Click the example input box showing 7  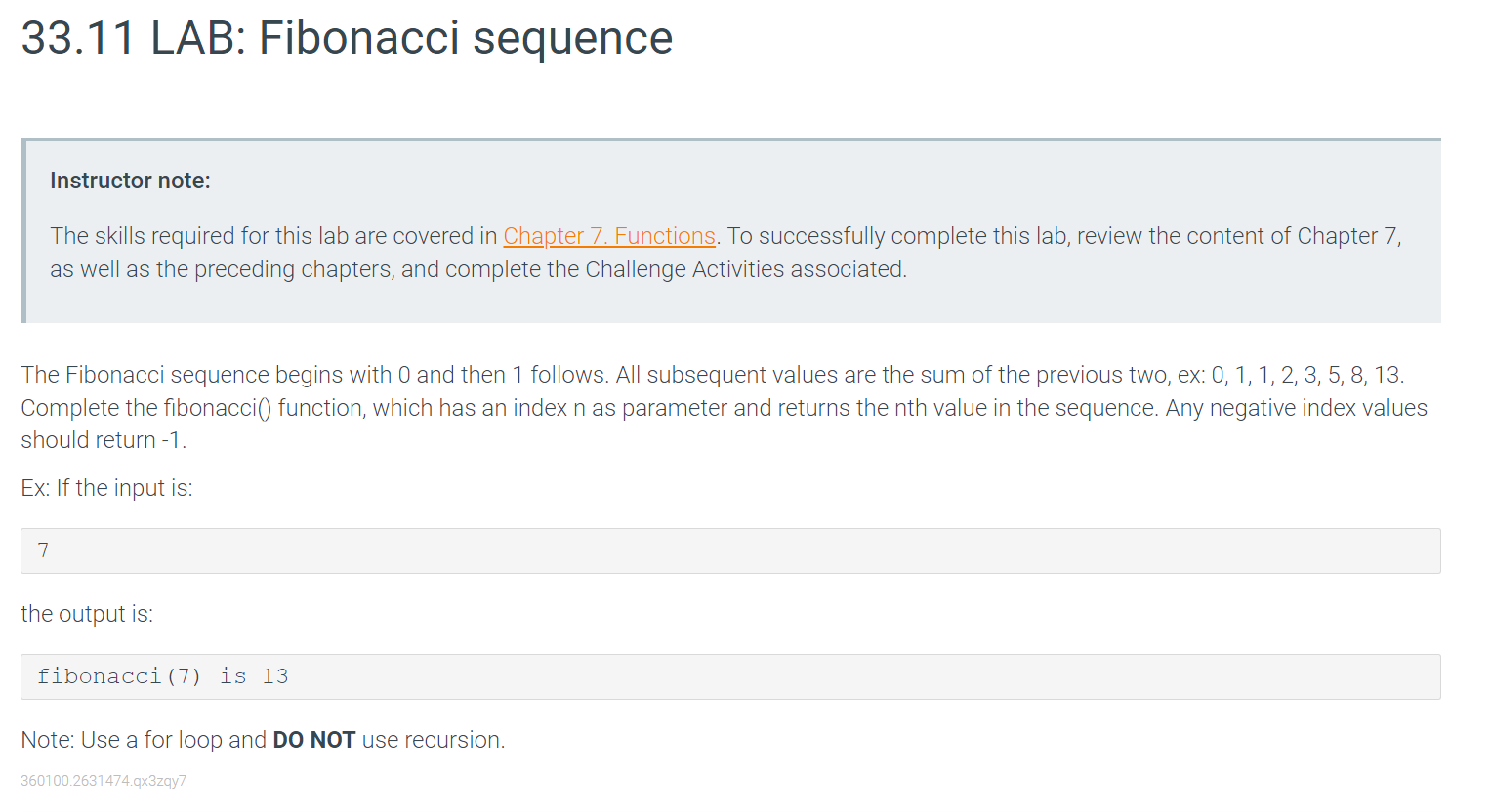(x=730, y=550)
